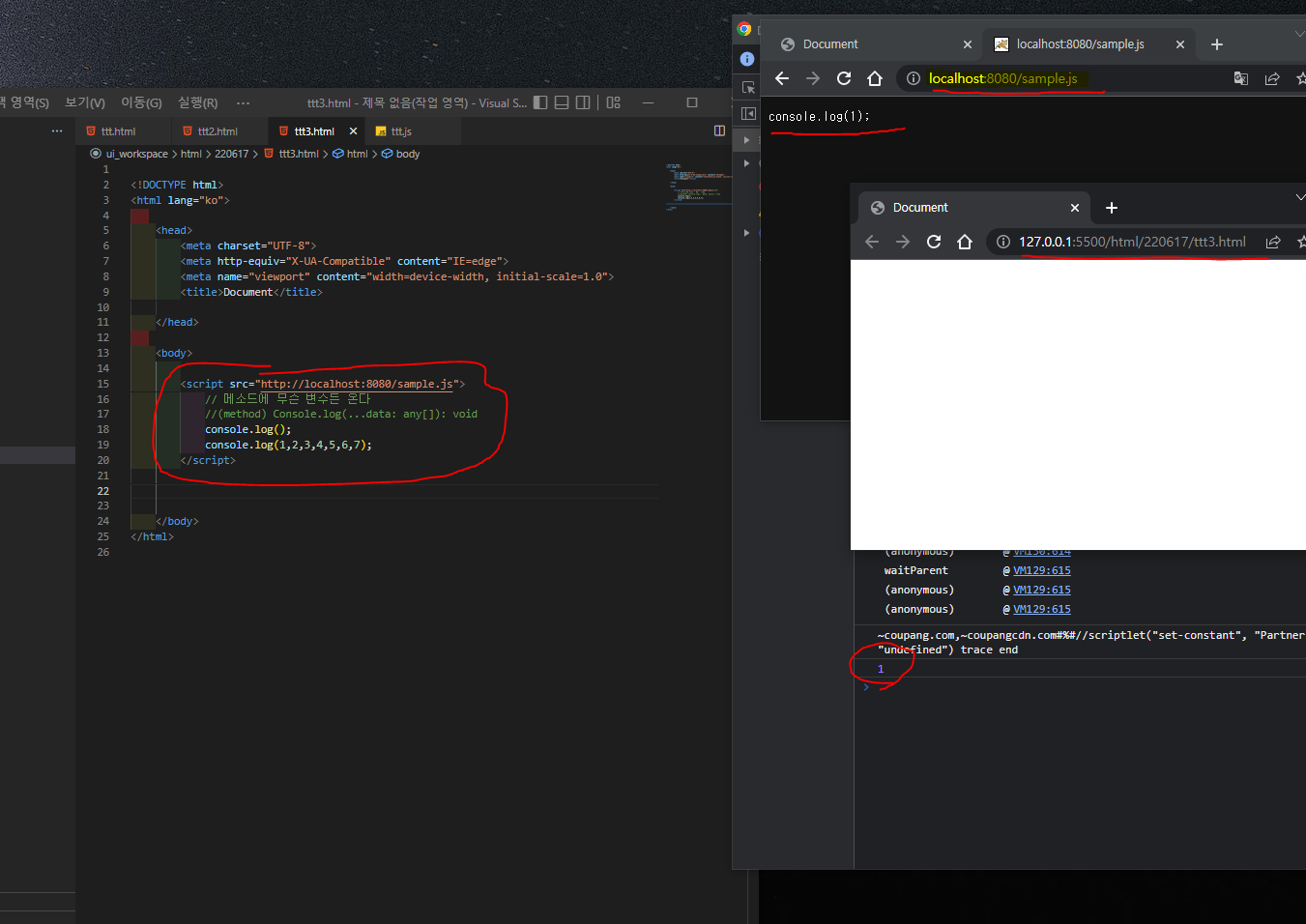Viewport: 1306px width, 924px height.
Task: Open the tab search chevron in front Chrome window
Action: 1300,196
